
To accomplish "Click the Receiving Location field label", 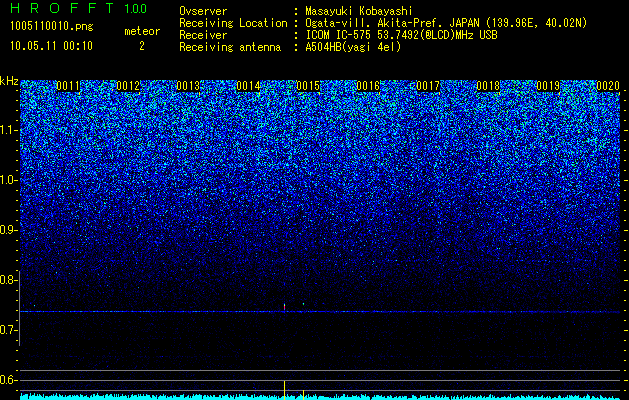I will [x=233, y=23].
